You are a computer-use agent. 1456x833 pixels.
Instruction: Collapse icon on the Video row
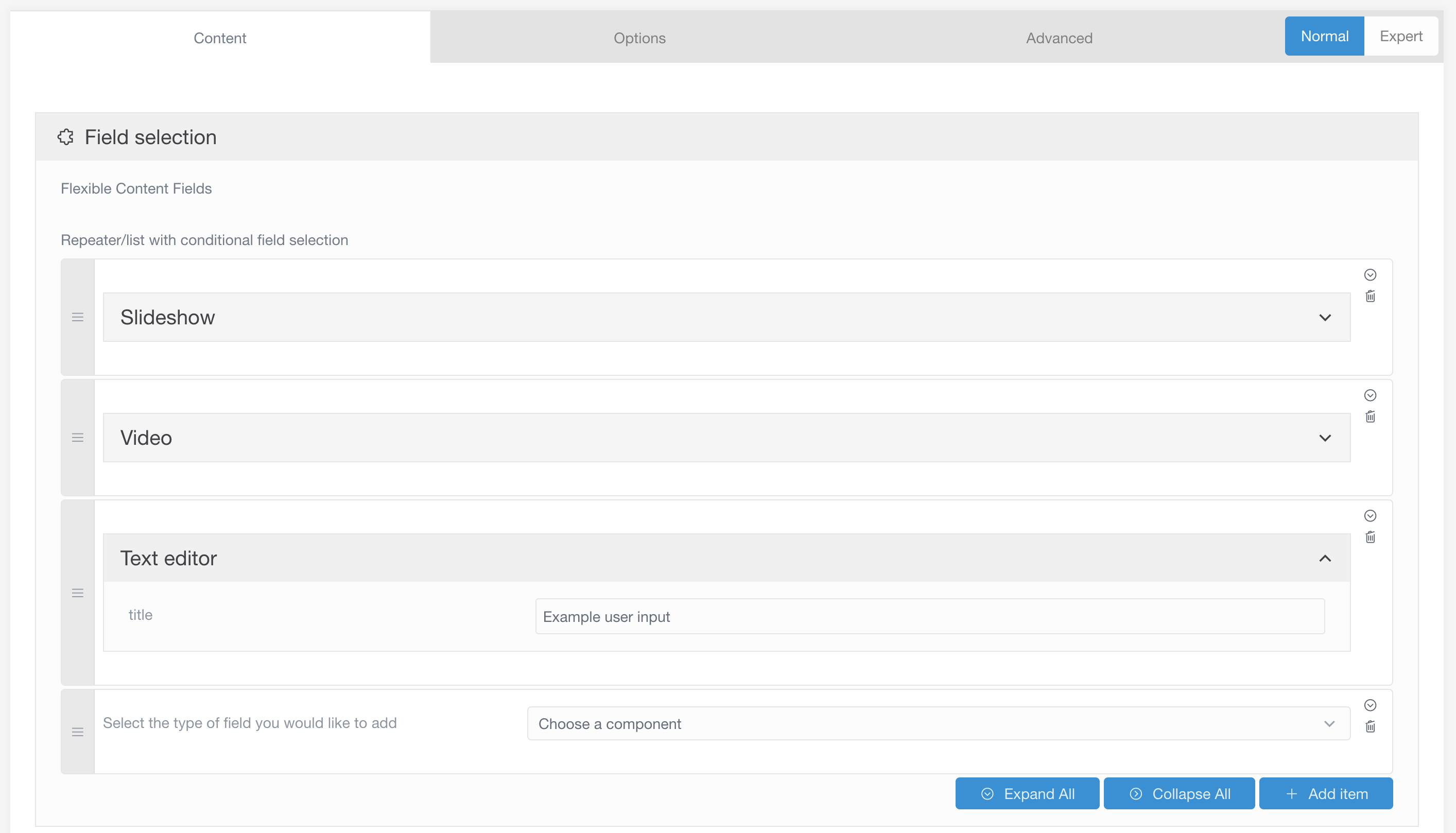tap(1370, 395)
